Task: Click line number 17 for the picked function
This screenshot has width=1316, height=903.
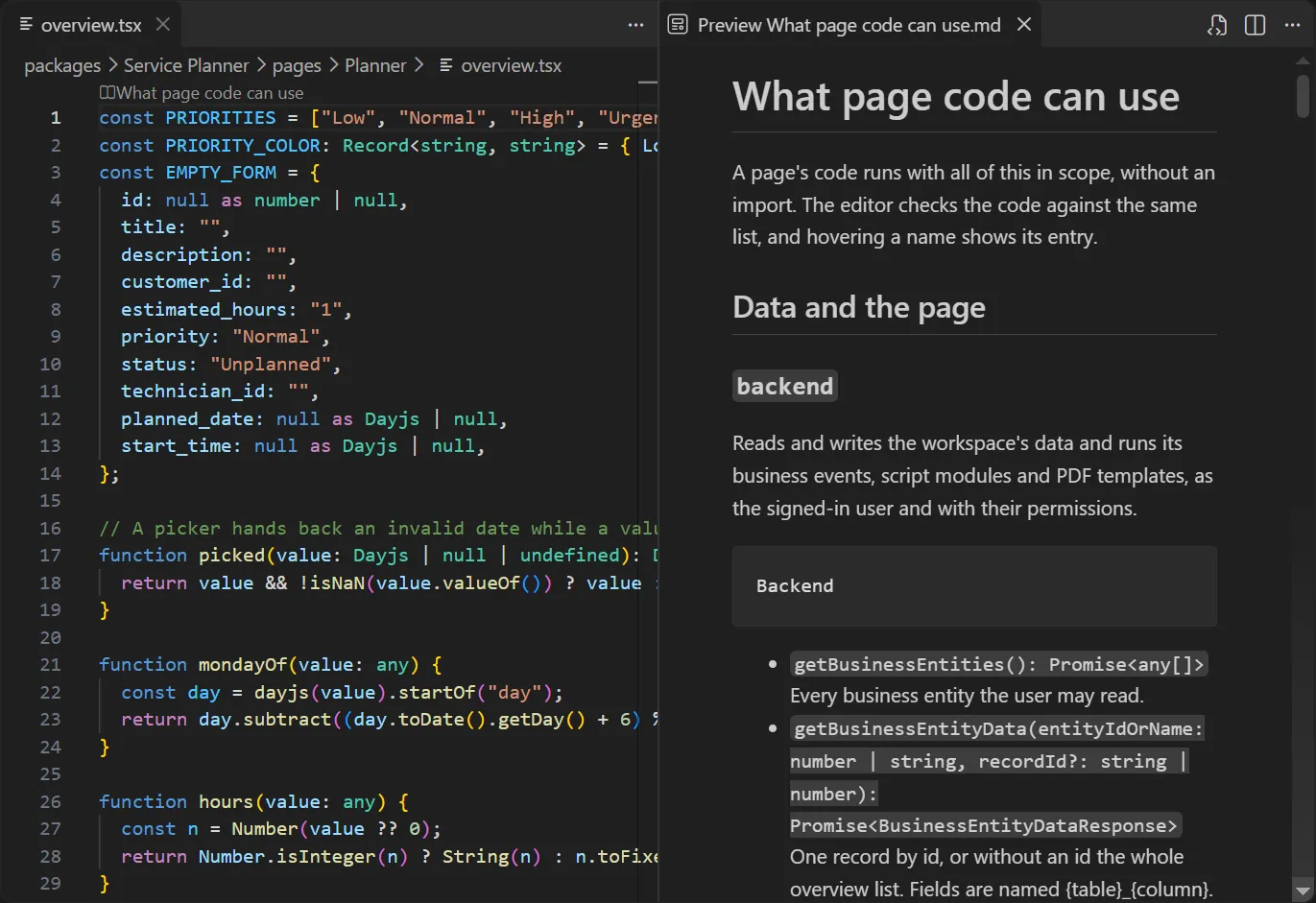Action: click(x=50, y=556)
